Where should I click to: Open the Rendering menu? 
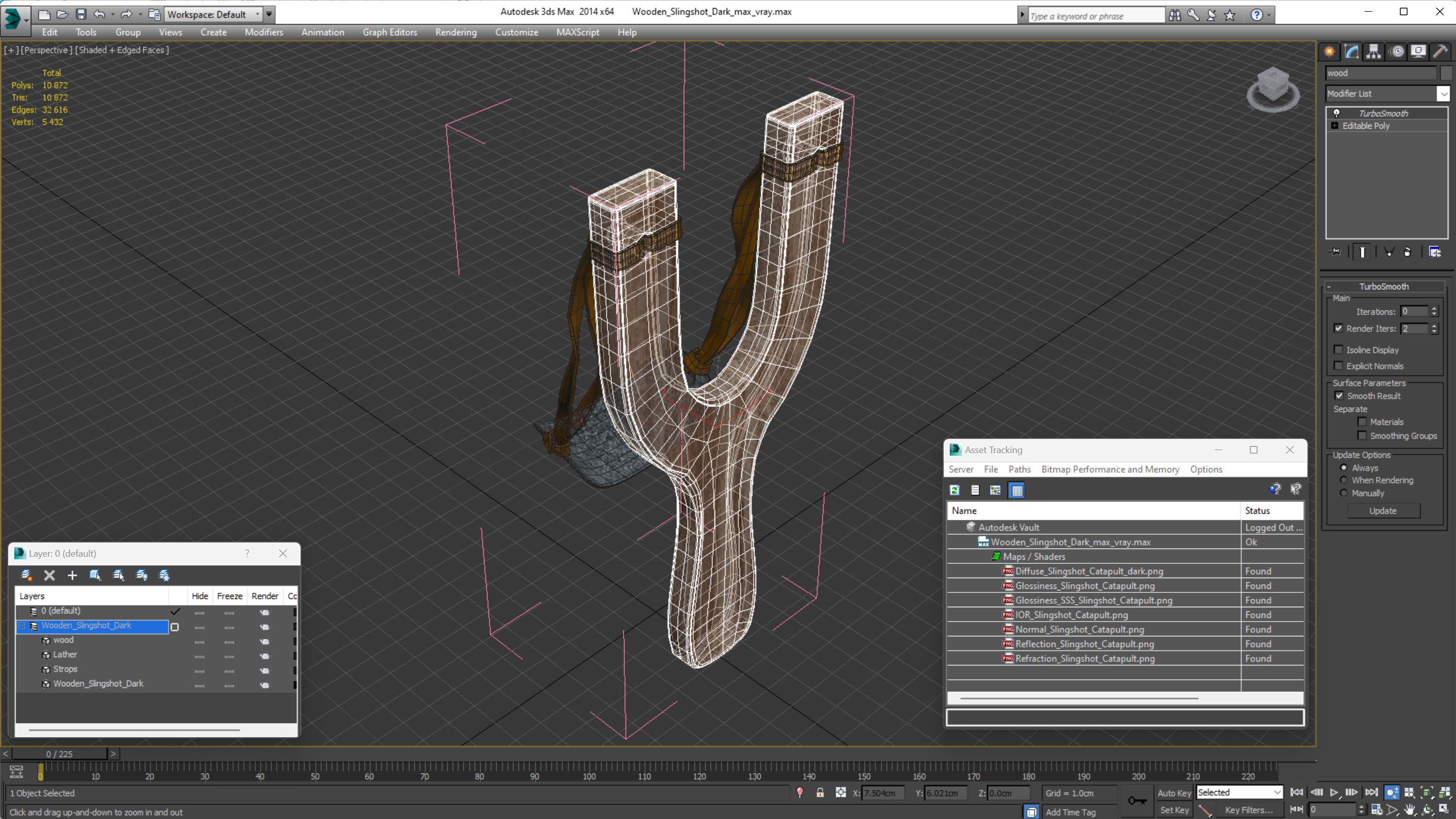(456, 32)
